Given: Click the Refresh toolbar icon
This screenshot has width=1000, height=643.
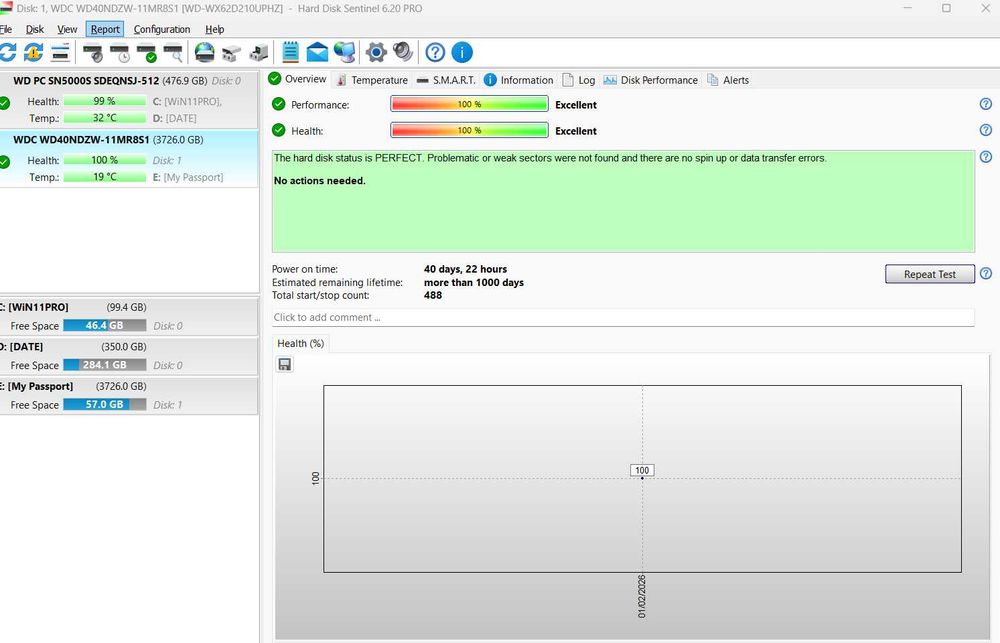Looking at the screenshot, I should tap(8, 52).
